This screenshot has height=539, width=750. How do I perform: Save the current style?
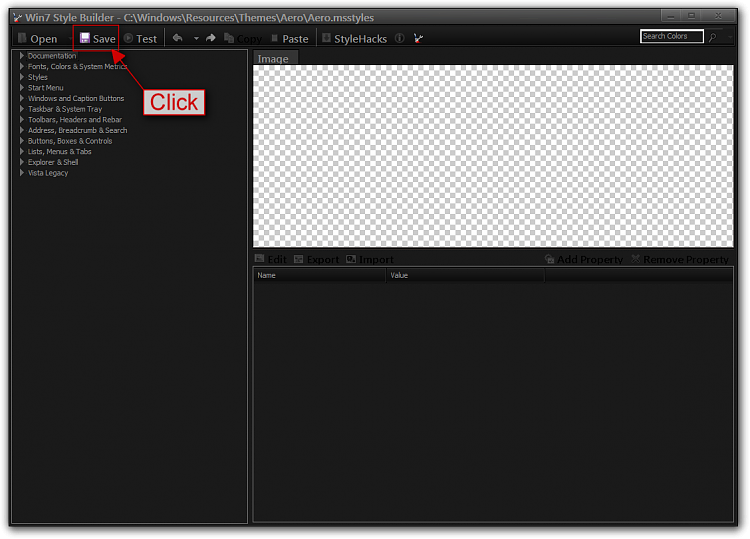point(97,38)
